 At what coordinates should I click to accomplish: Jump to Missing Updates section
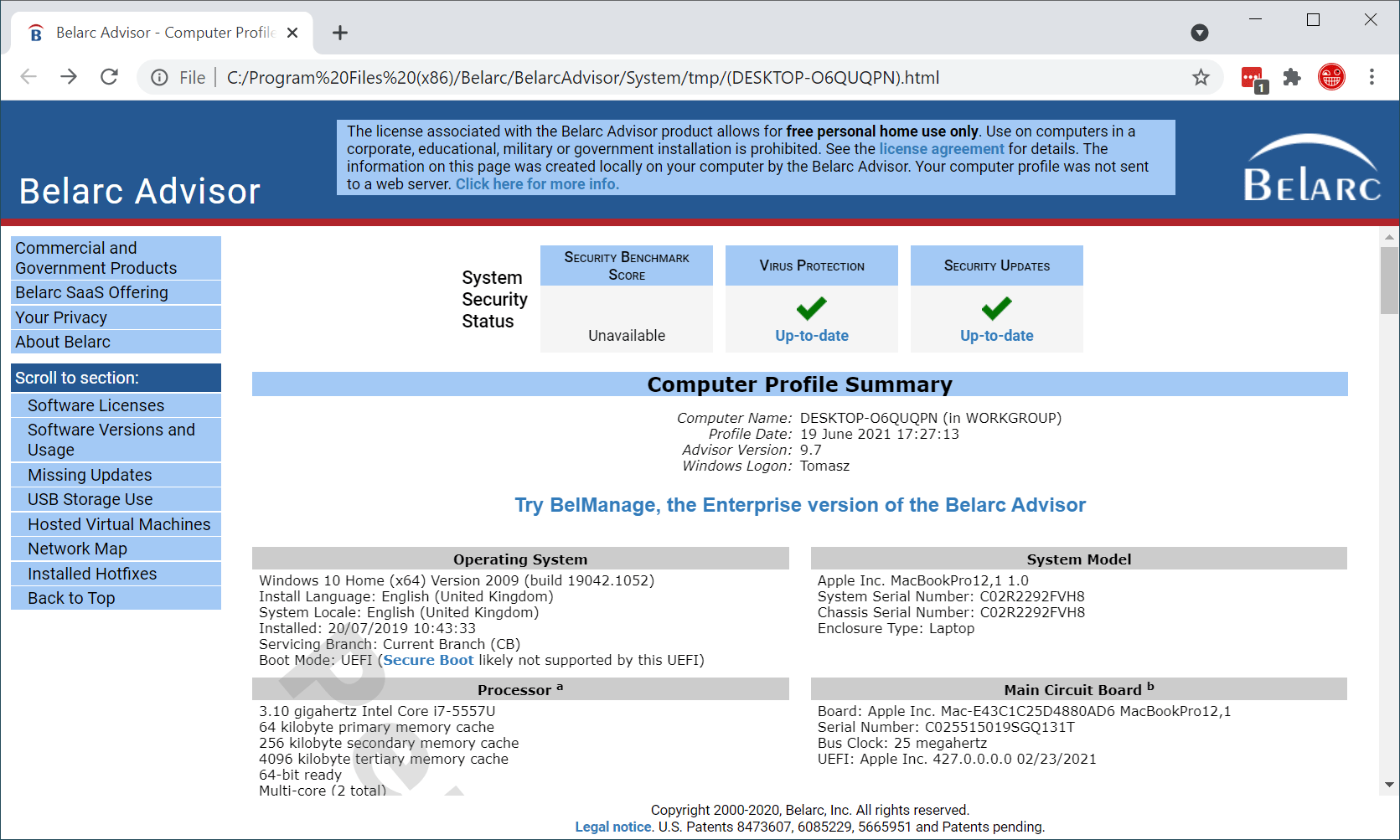click(116, 475)
